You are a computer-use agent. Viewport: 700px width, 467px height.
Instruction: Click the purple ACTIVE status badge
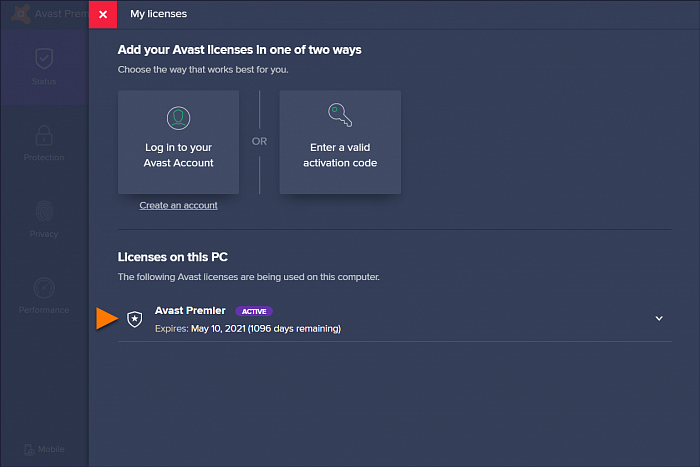[254, 311]
